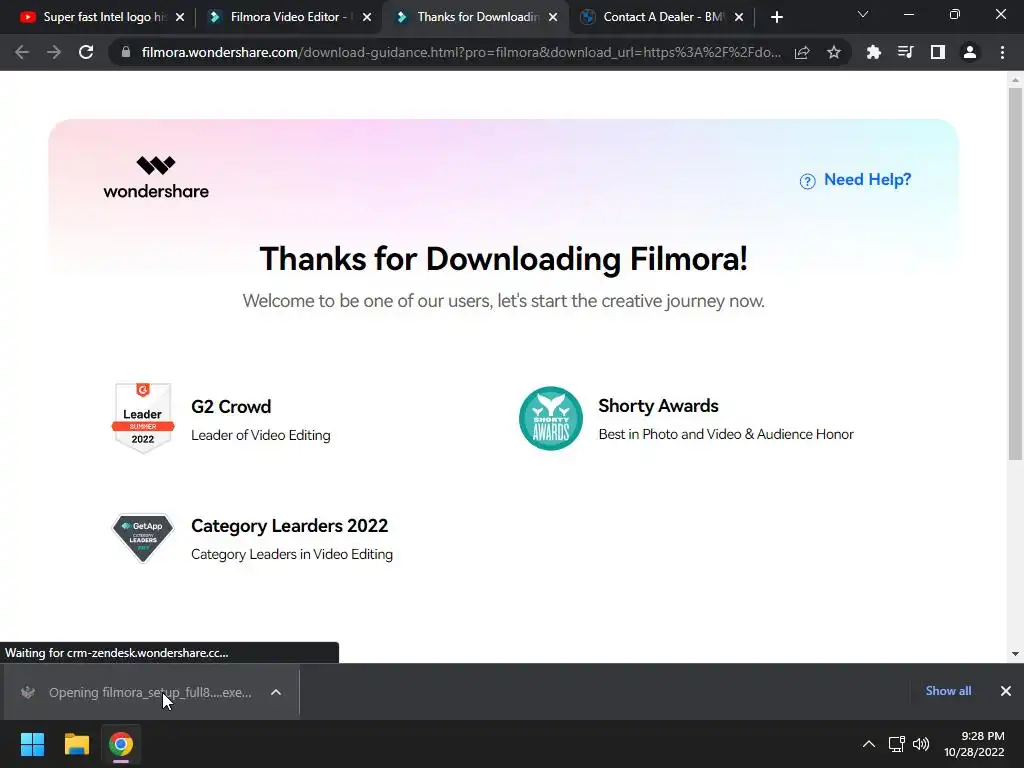Click the Chrome taskbar icon

(x=121, y=744)
